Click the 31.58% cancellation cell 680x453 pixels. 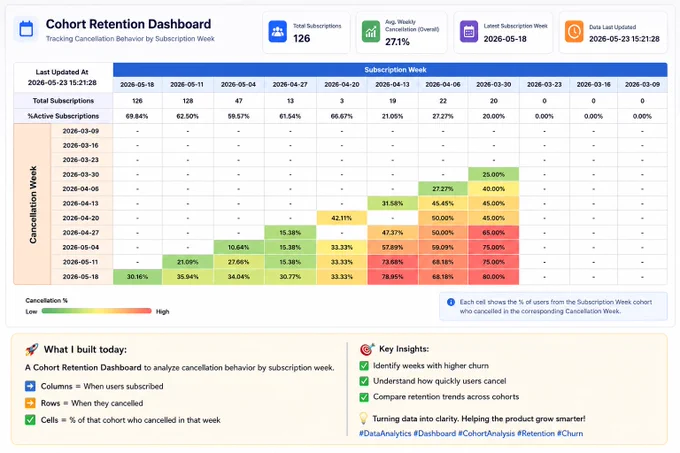tap(392, 203)
